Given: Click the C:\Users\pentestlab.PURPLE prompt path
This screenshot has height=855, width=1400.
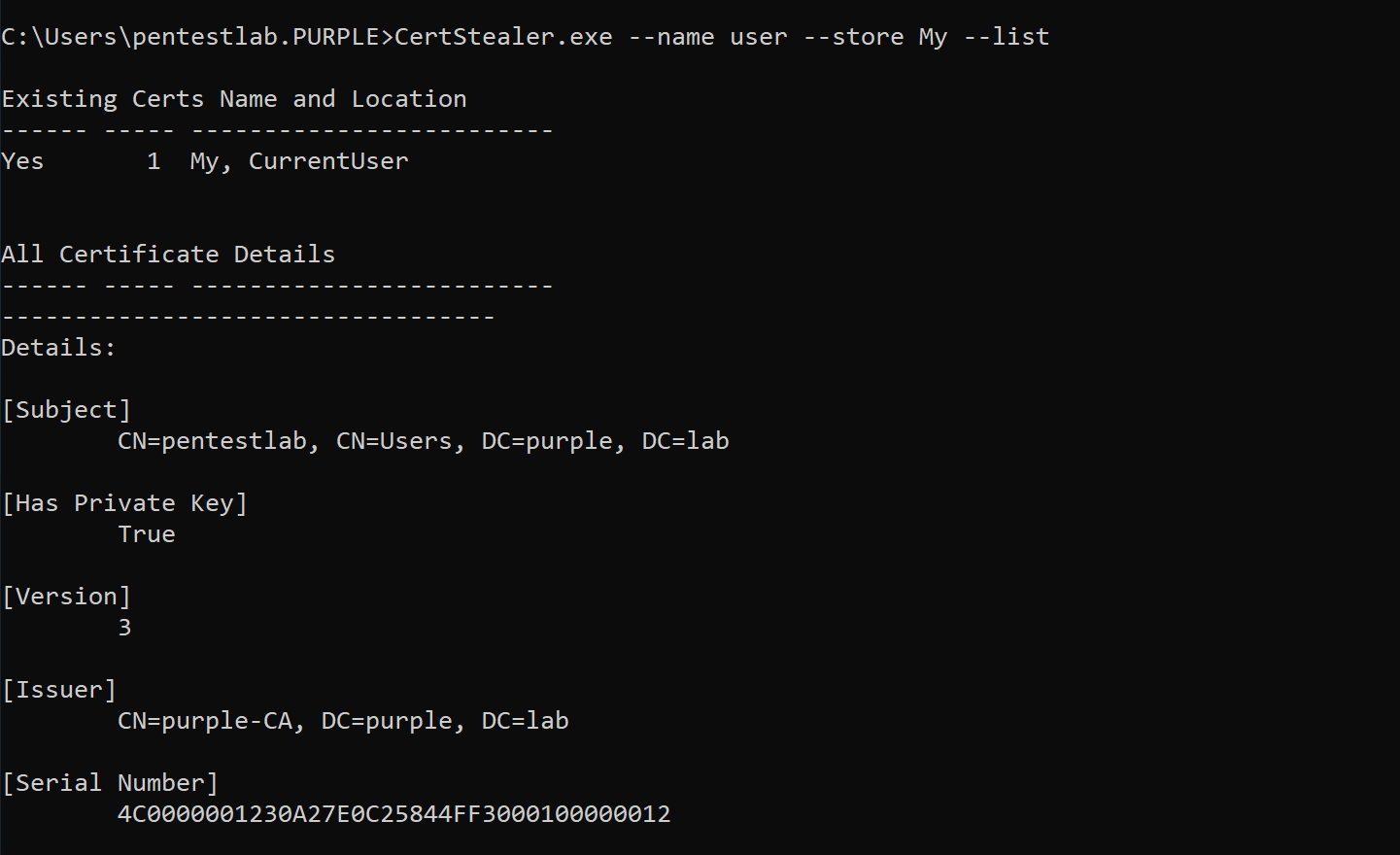Looking at the screenshot, I should pyautogui.click(x=190, y=37).
